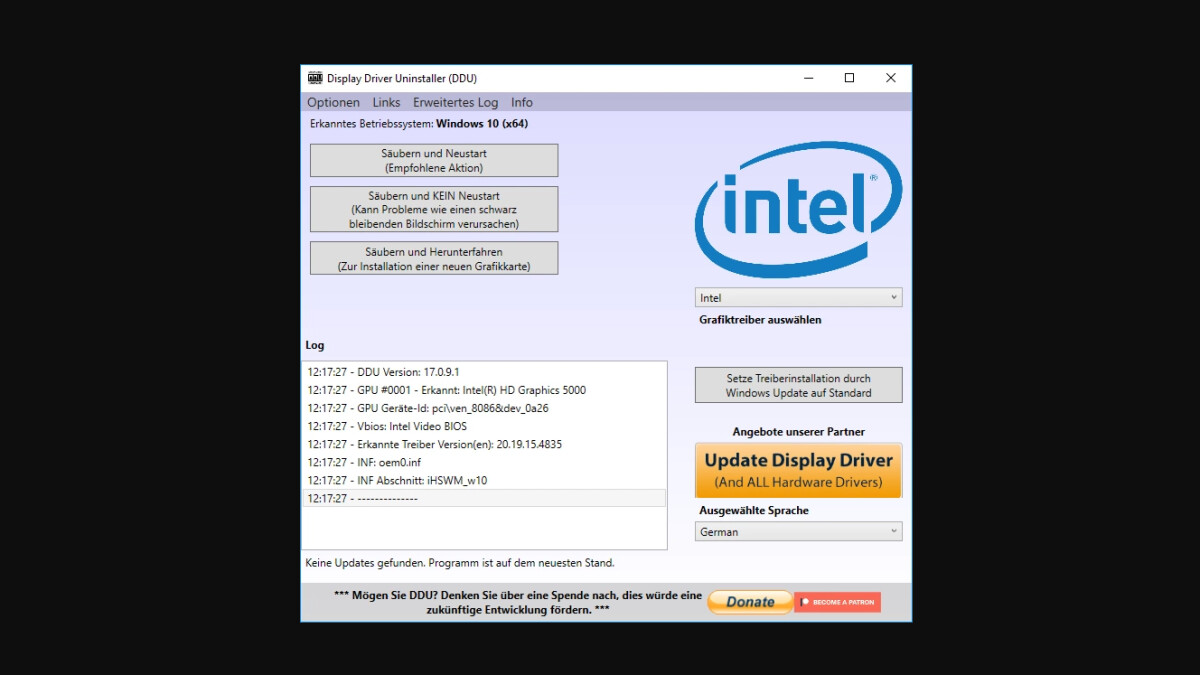Image resolution: width=1200 pixels, height=675 pixels.
Task: Maximize the DDU window
Action: click(849, 78)
